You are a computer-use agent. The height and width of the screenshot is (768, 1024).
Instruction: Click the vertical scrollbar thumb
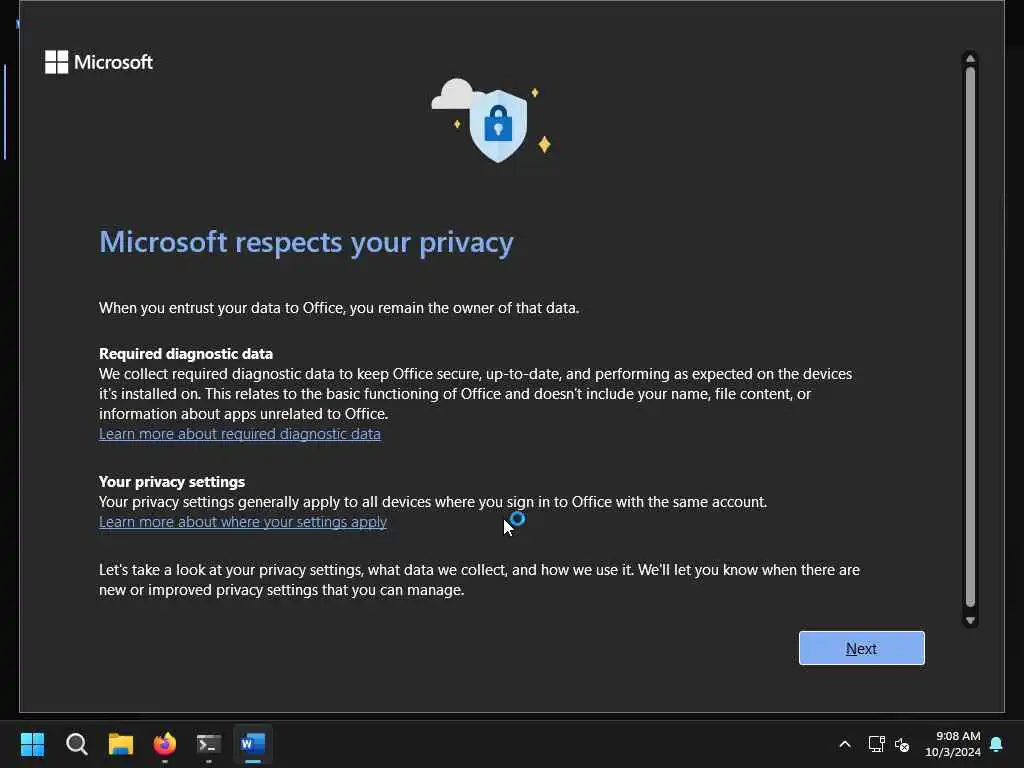pyautogui.click(x=969, y=335)
